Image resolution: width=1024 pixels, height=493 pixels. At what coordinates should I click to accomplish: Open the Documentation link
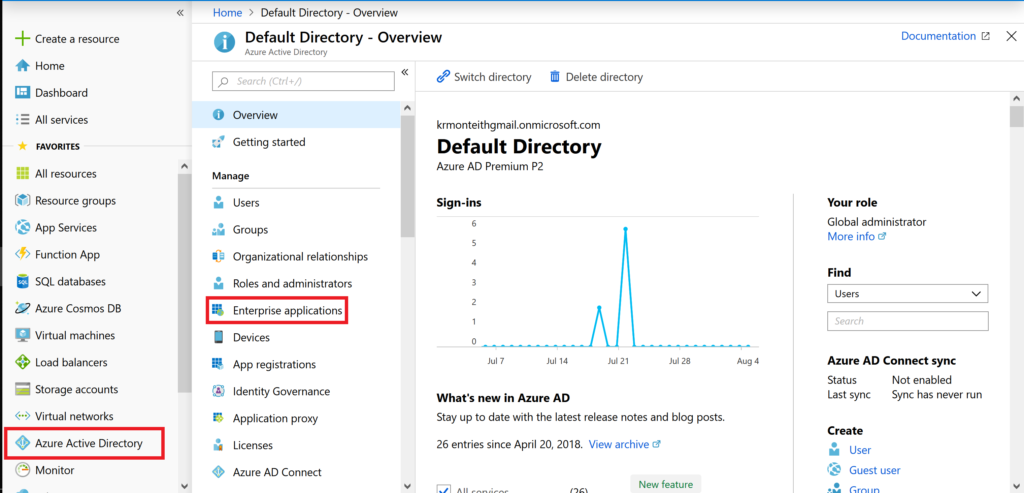point(945,37)
